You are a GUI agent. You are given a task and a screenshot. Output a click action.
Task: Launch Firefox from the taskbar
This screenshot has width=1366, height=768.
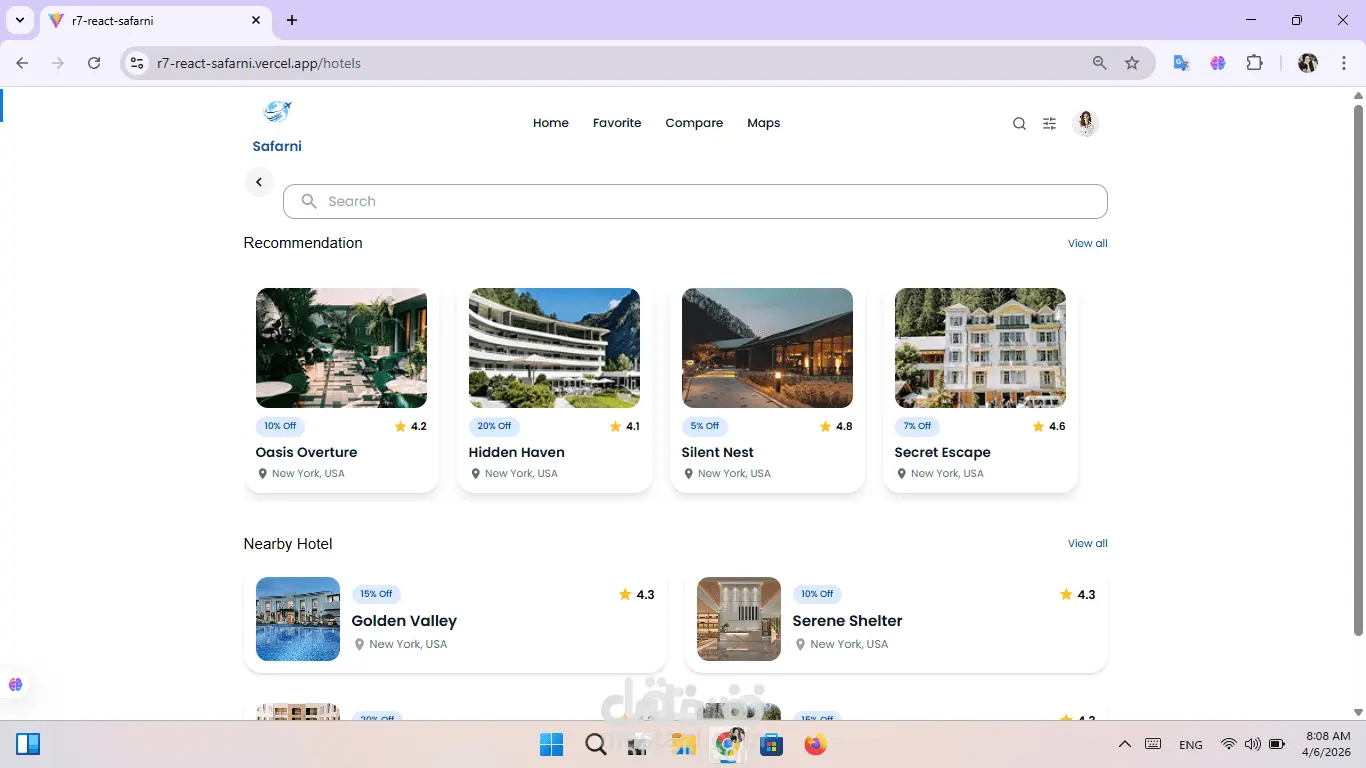point(816,745)
